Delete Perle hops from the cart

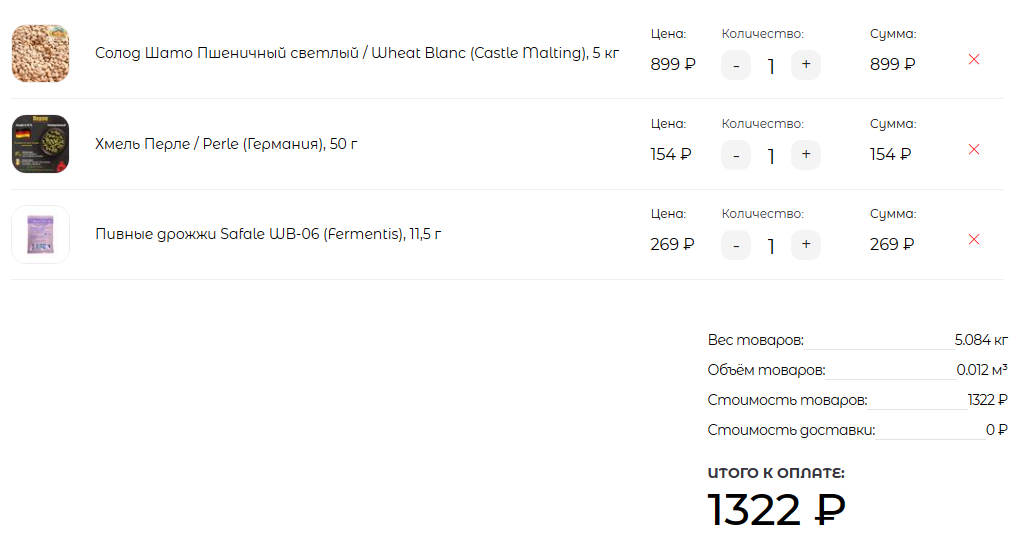974,149
